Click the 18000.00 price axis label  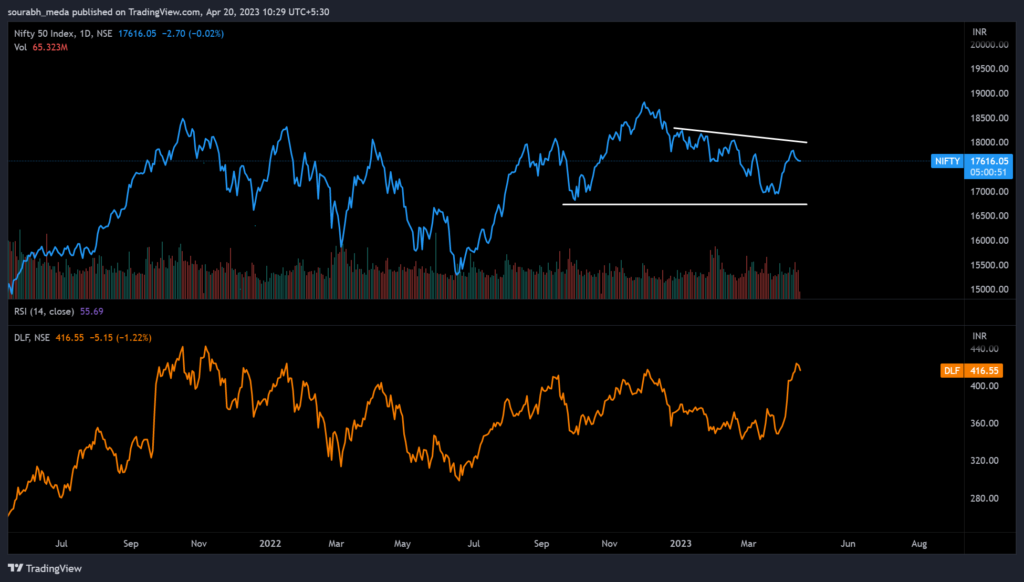(x=989, y=142)
